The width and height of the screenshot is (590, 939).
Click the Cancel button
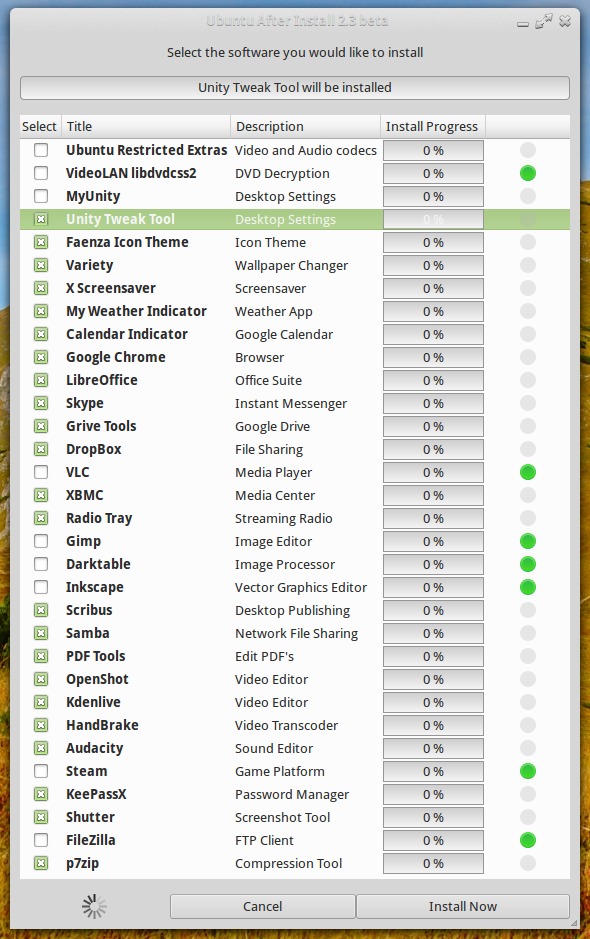[262, 907]
